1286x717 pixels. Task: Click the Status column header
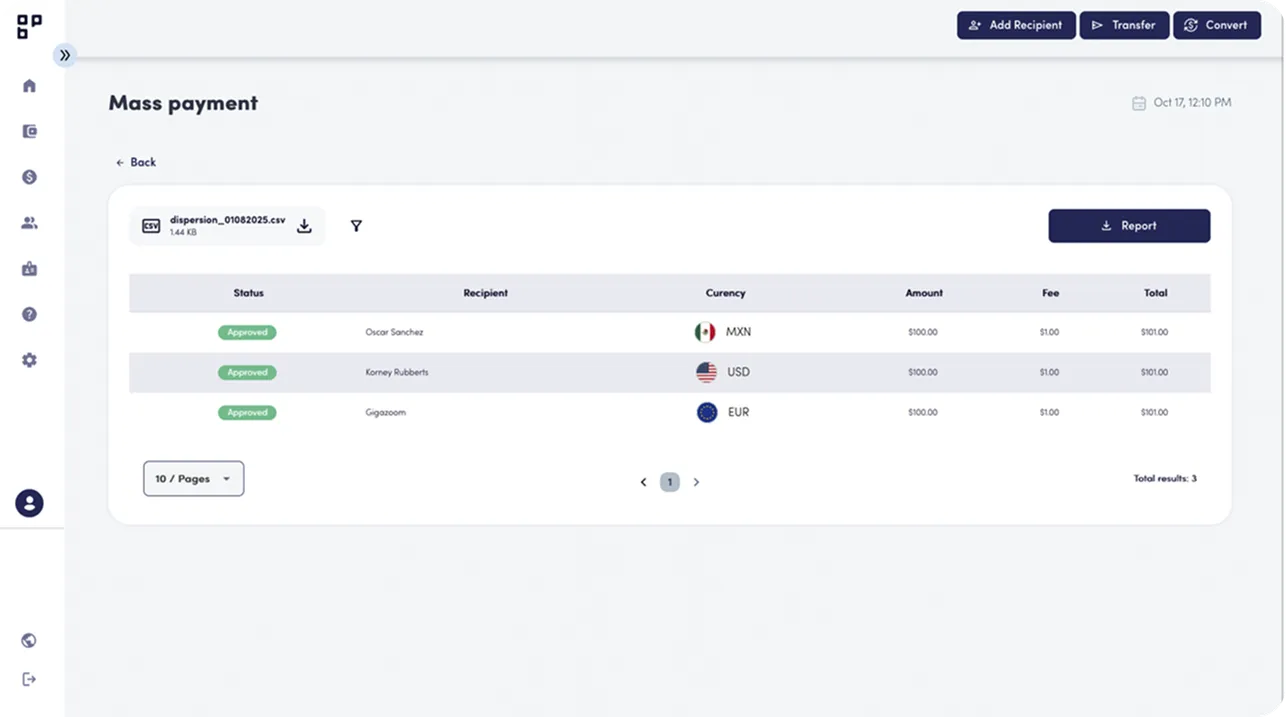(x=248, y=293)
